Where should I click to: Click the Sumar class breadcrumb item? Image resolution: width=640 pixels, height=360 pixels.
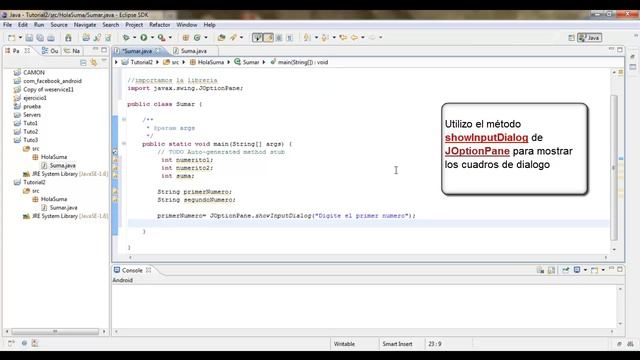tap(247, 62)
